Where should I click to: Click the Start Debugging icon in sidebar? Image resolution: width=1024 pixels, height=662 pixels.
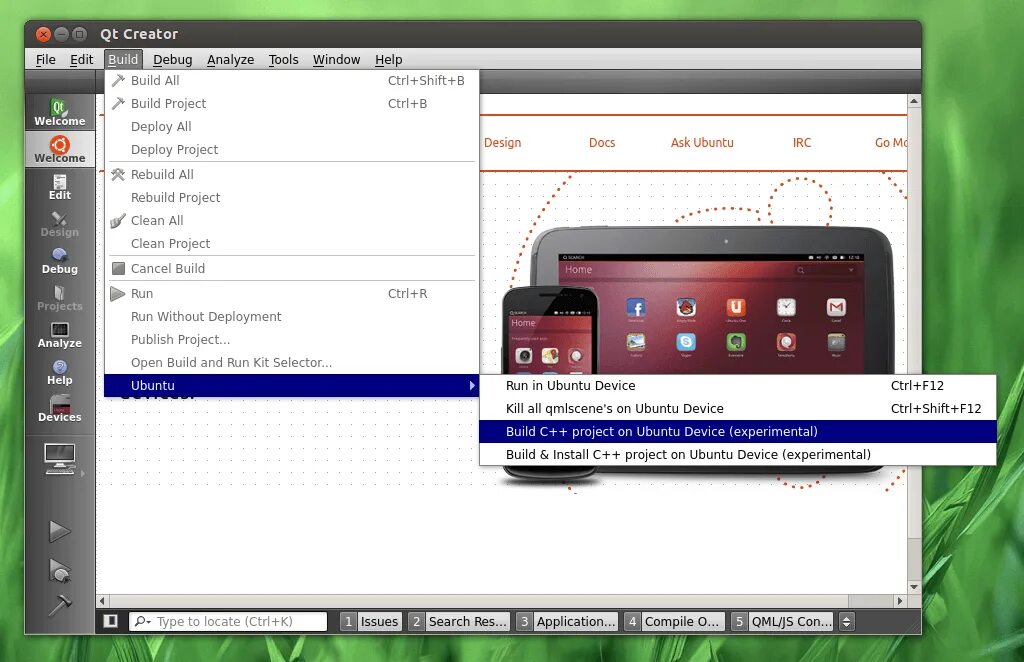click(59, 570)
